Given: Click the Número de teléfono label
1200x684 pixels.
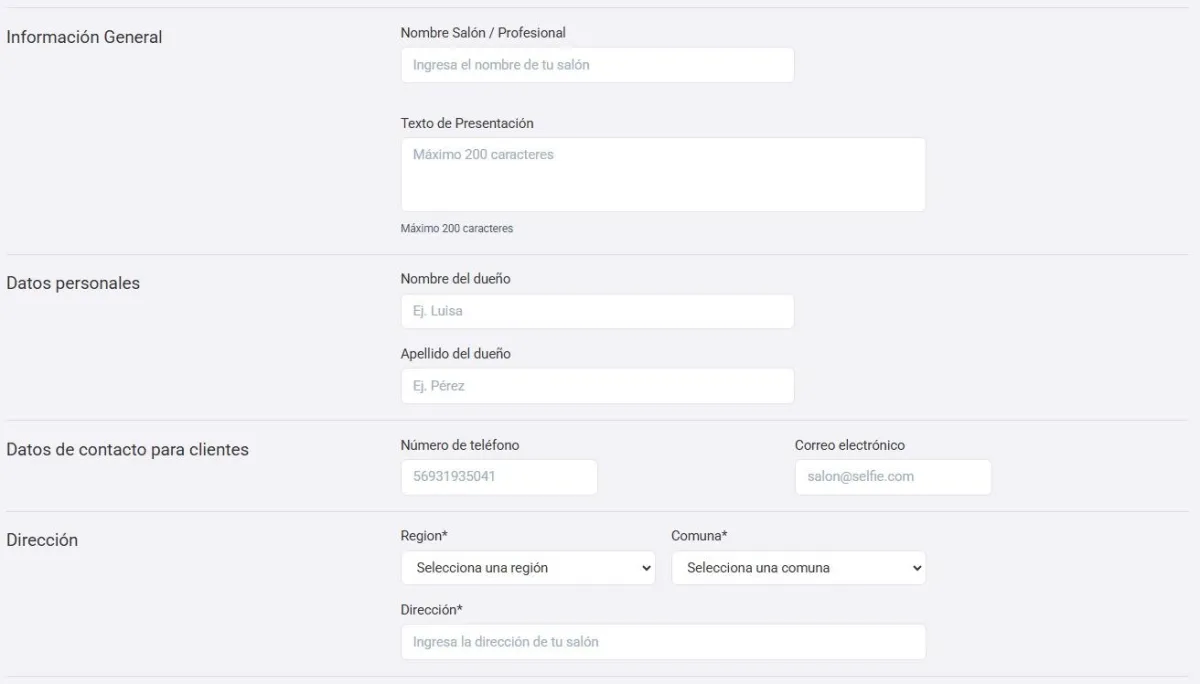Looking at the screenshot, I should [460, 445].
